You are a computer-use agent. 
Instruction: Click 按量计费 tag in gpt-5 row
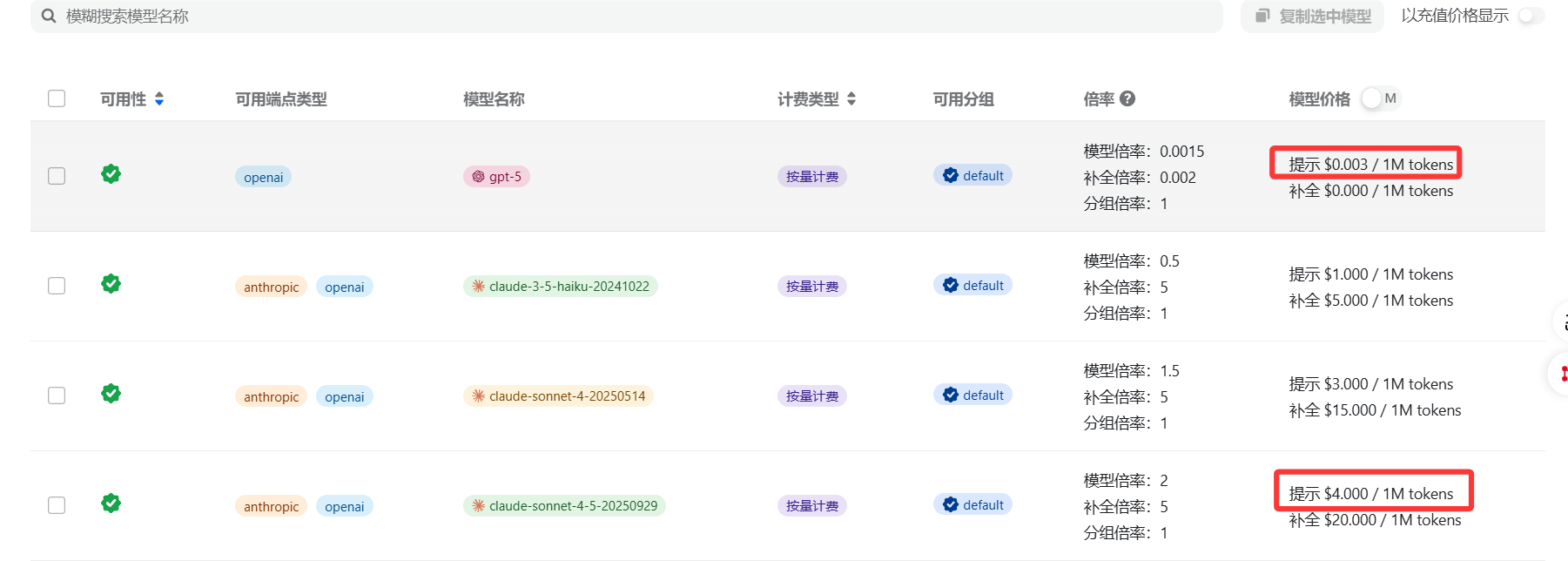(812, 177)
